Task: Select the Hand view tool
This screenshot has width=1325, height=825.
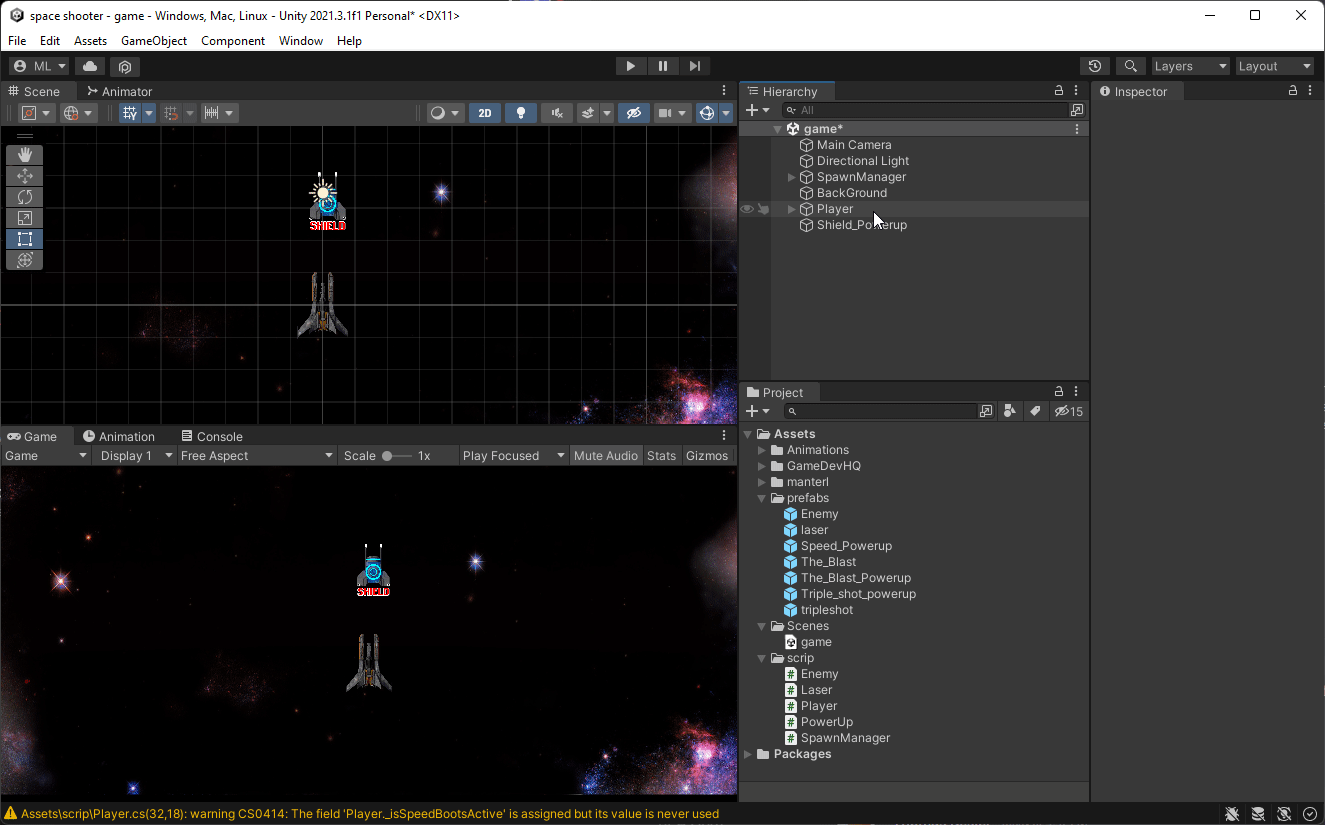Action: [x=24, y=154]
